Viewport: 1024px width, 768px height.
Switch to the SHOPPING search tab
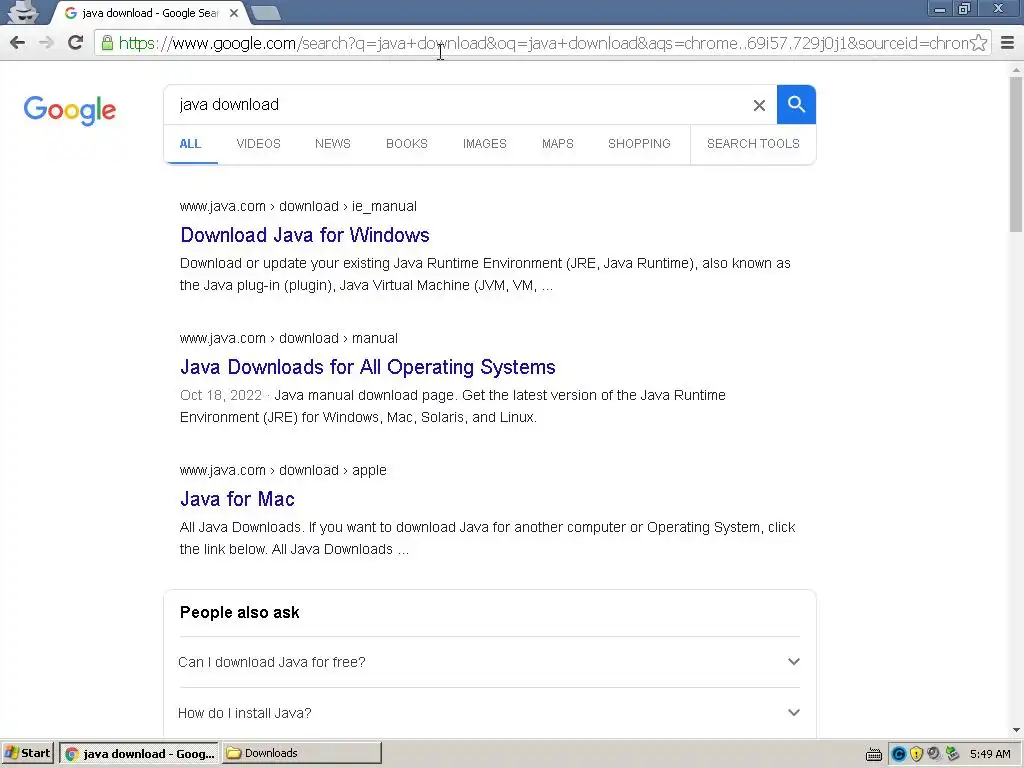[639, 144]
